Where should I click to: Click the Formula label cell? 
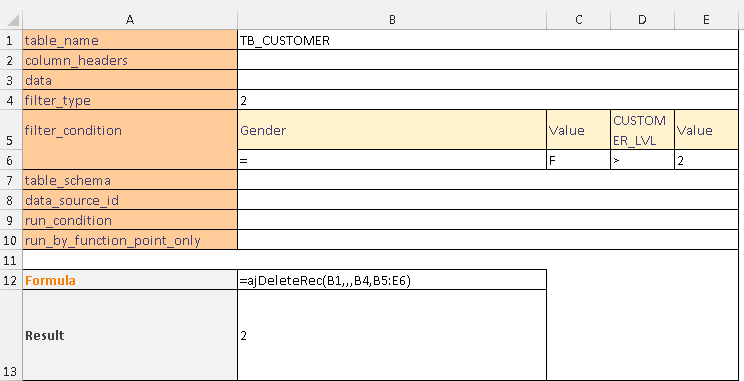click(x=130, y=279)
